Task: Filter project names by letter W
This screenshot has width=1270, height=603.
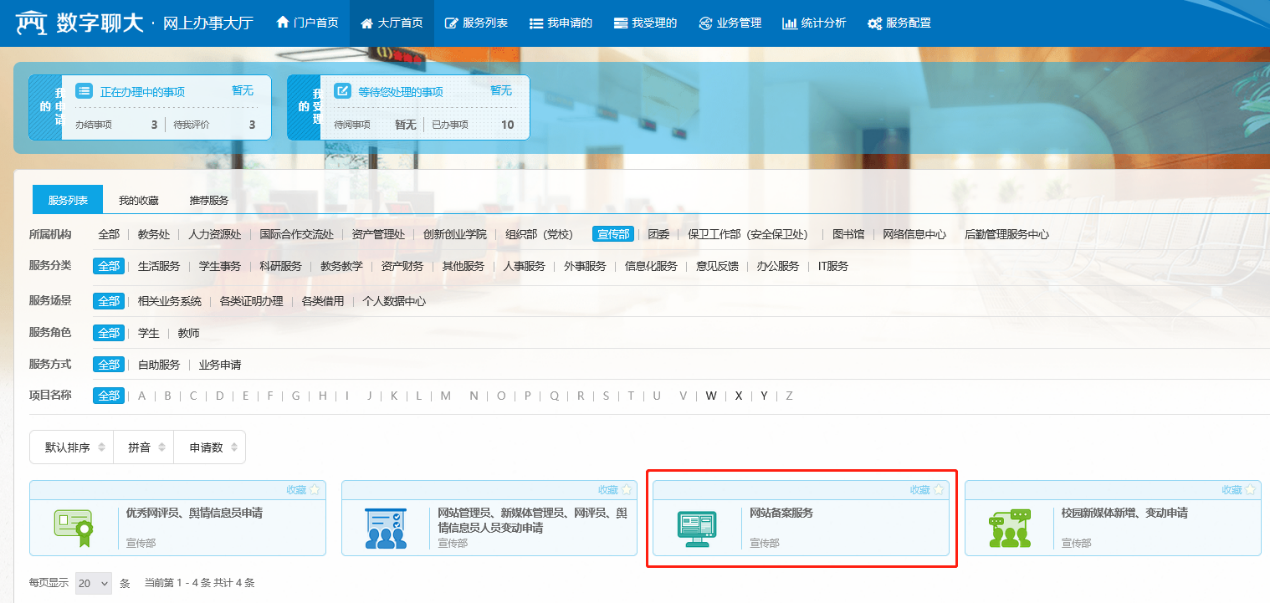Action: 711,396
